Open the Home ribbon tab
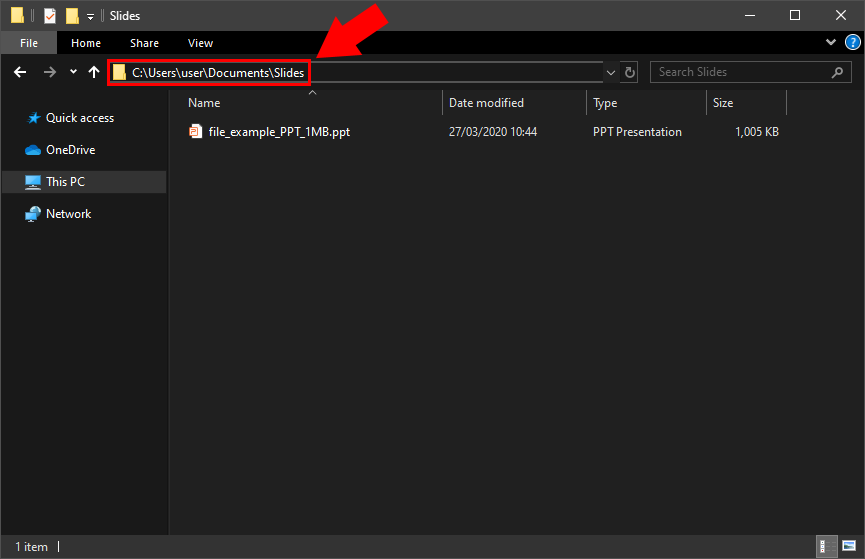This screenshot has width=865, height=559. pos(86,43)
